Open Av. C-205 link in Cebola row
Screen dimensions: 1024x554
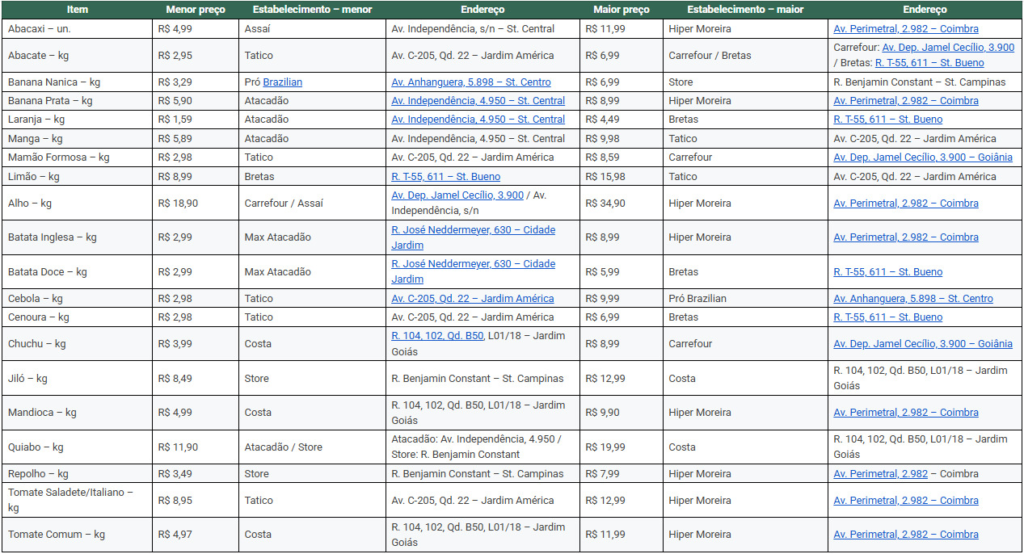(x=472, y=299)
